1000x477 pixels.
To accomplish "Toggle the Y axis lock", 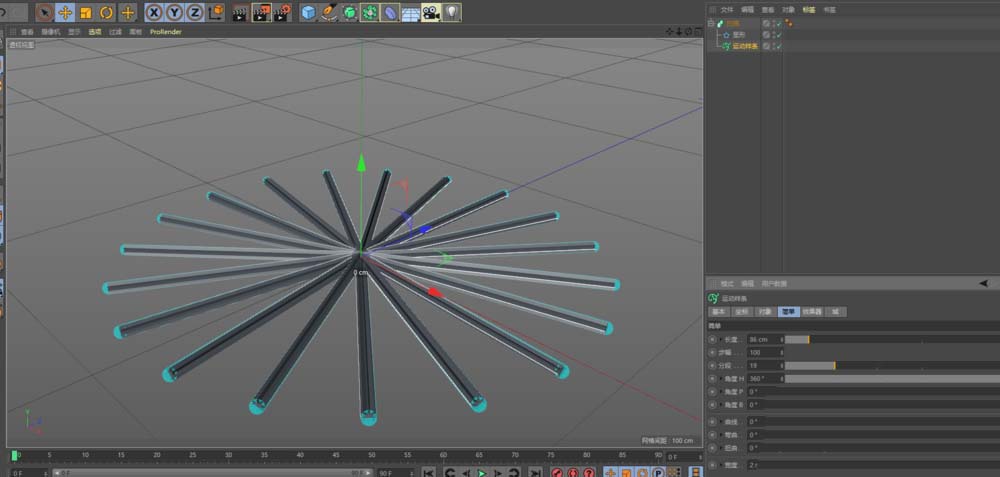I will (x=174, y=13).
